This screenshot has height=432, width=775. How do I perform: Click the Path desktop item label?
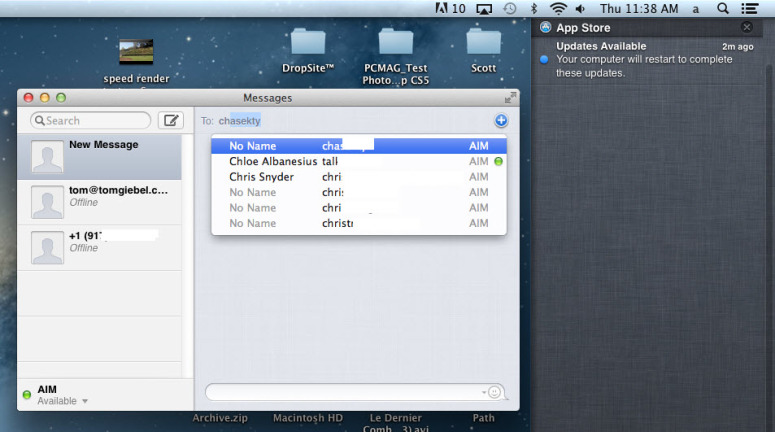(483, 418)
